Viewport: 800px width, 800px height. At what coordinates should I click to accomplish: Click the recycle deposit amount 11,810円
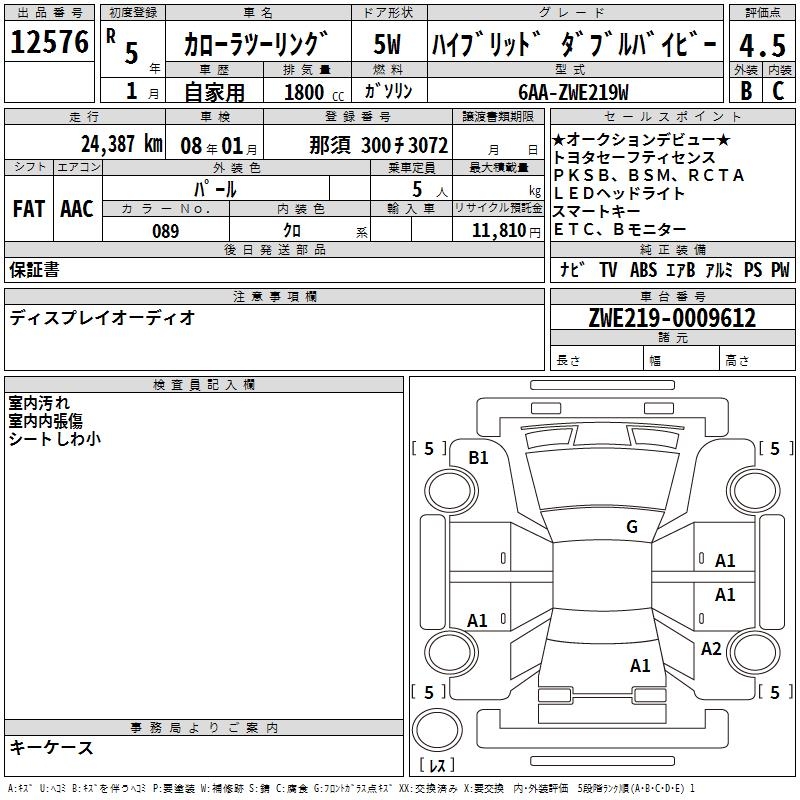click(x=498, y=231)
